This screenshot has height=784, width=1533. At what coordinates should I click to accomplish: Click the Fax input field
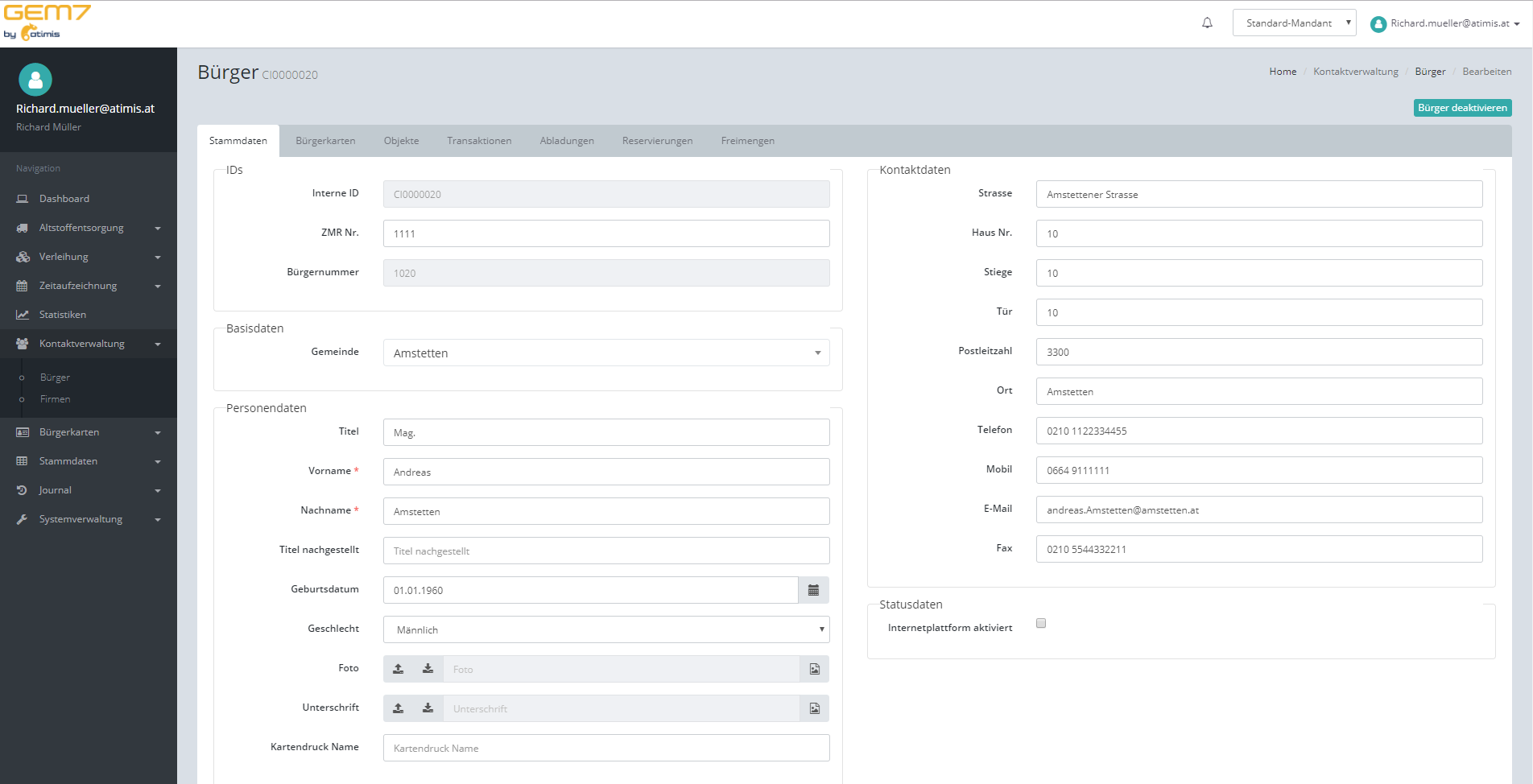coord(1259,549)
